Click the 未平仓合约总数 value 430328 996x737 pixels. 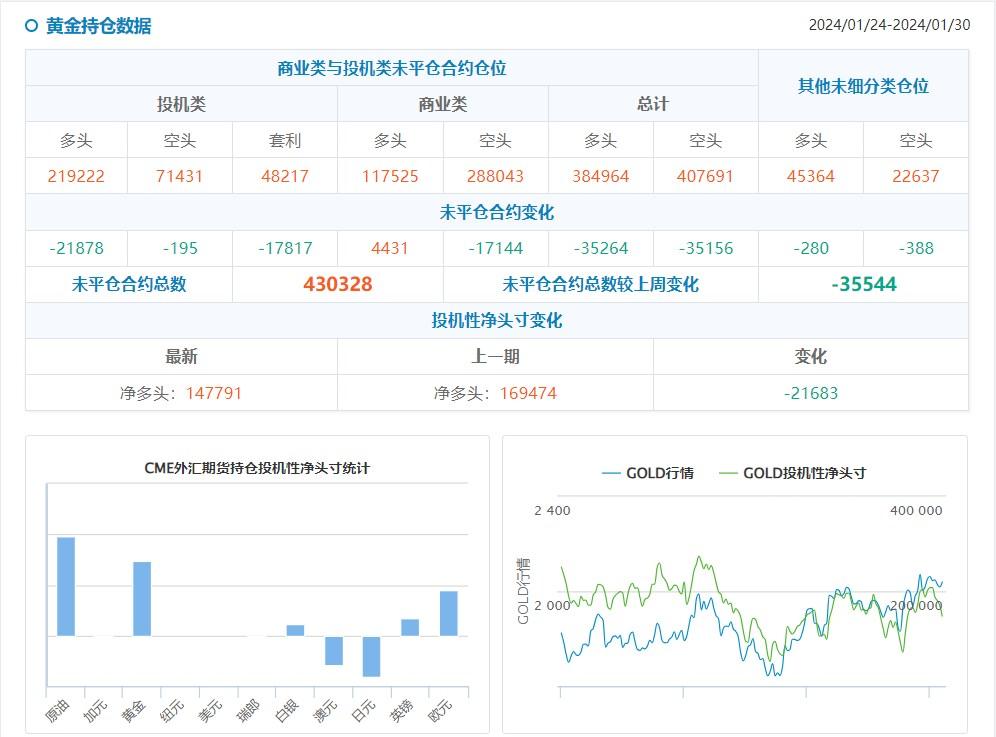pyautogui.click(x=338, y=284)
